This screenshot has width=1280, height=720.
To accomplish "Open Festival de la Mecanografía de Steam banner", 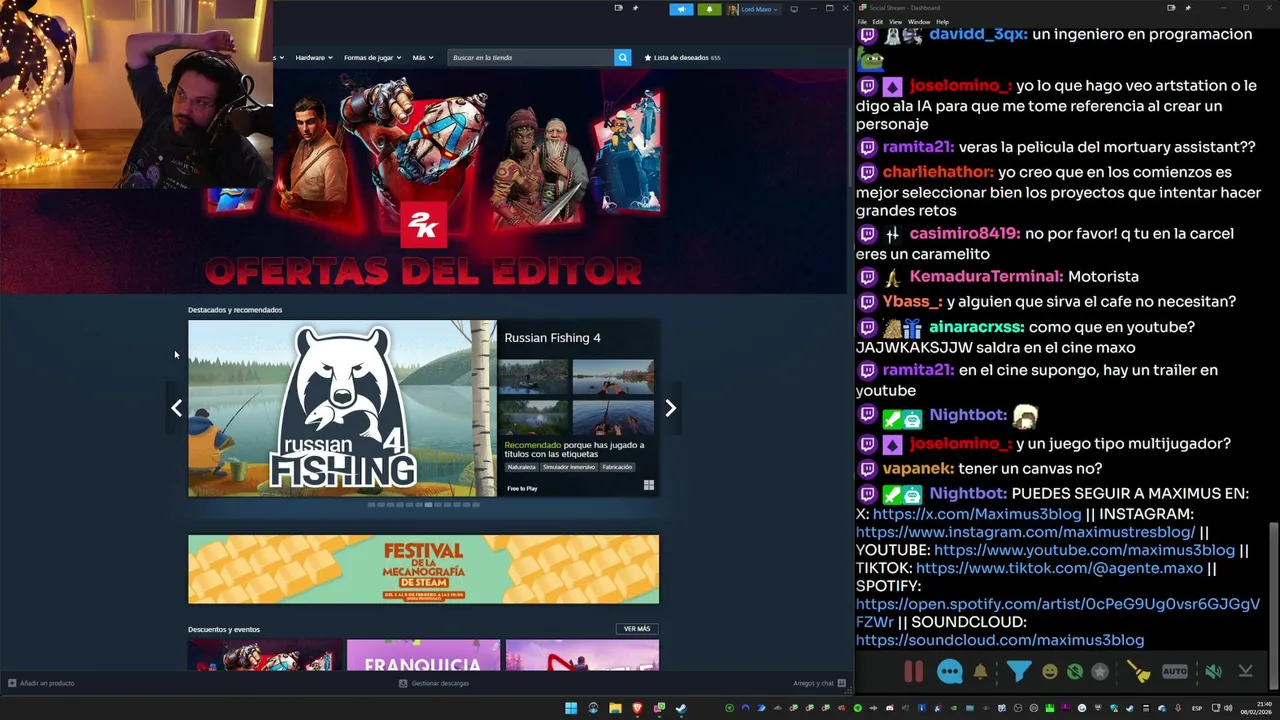I will [x=423, y=569].
